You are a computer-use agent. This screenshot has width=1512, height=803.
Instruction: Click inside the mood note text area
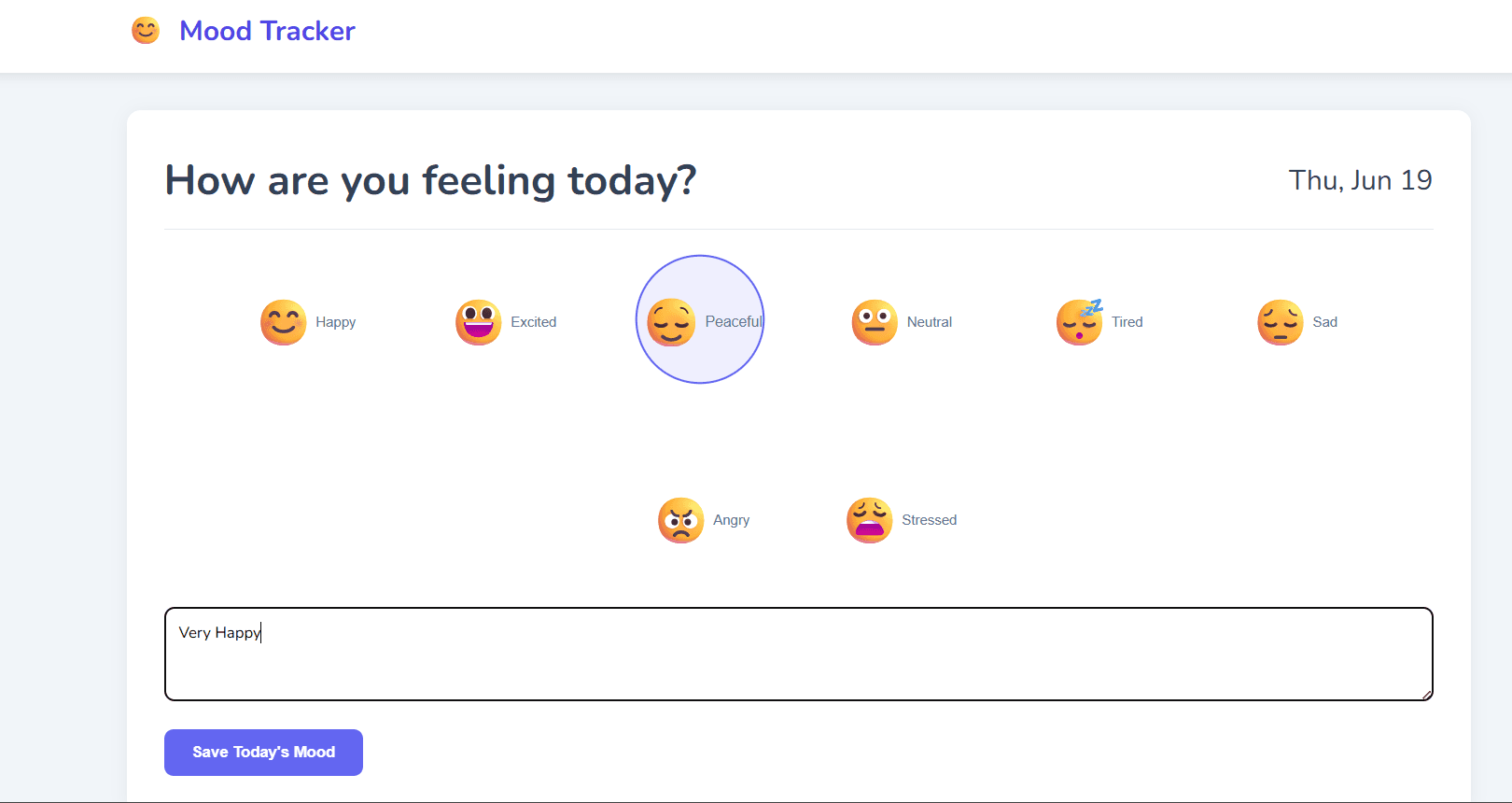click(798, 654)
